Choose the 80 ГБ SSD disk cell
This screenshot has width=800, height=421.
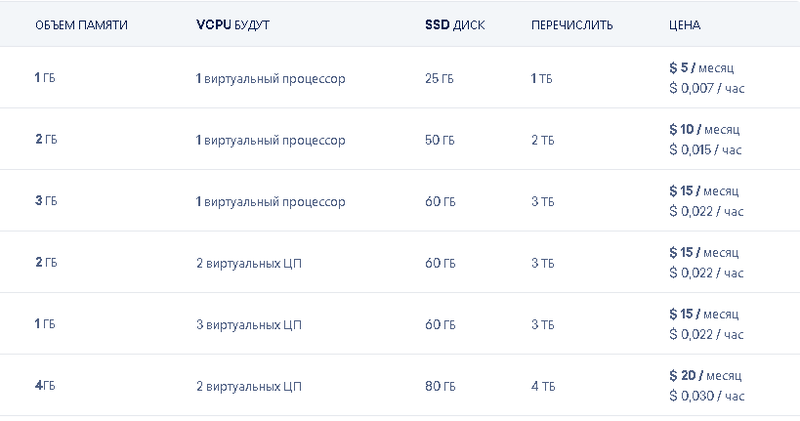pyautogui.click(x=440, y=386)
